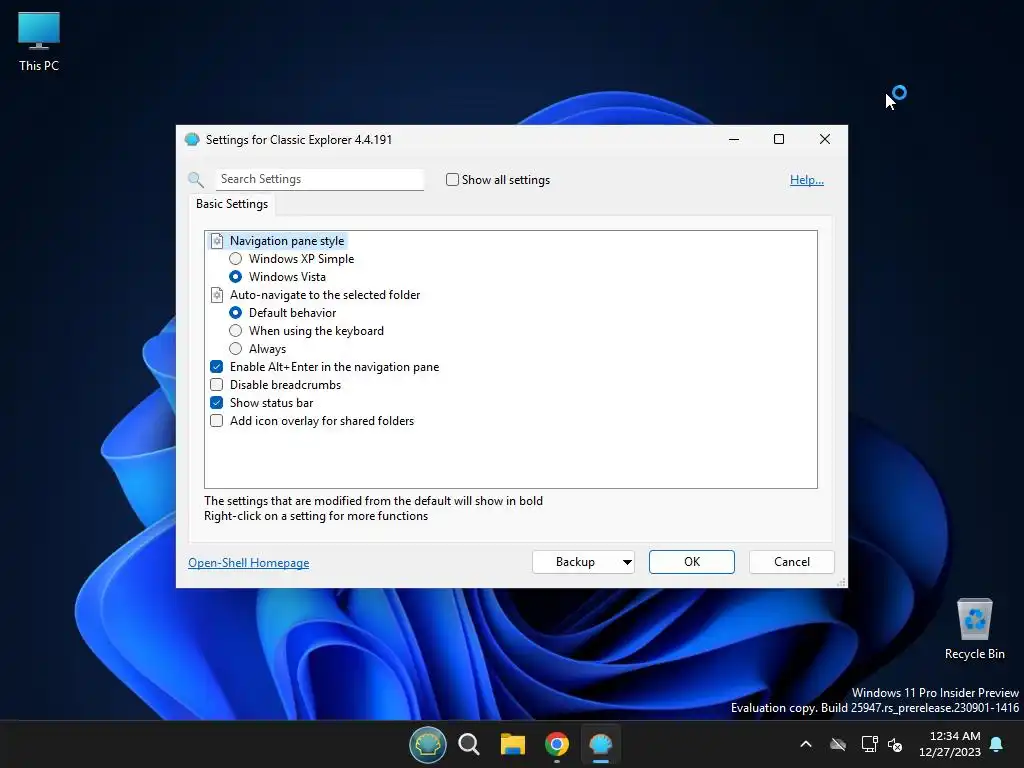1024x768 pixels.
Task: Choose Windows Vista radio option
Action: click(x=236, y=277)
